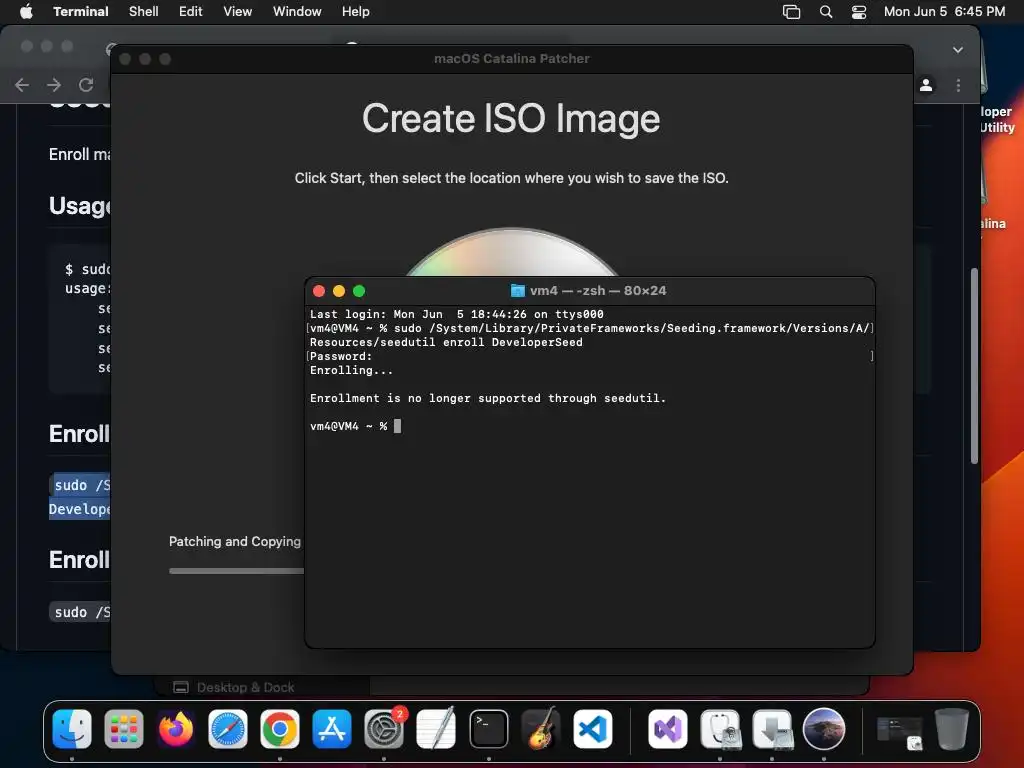Launch Firefox from the Dock
This screenshot has height=768, width=1024.
(x=176, y=729)
